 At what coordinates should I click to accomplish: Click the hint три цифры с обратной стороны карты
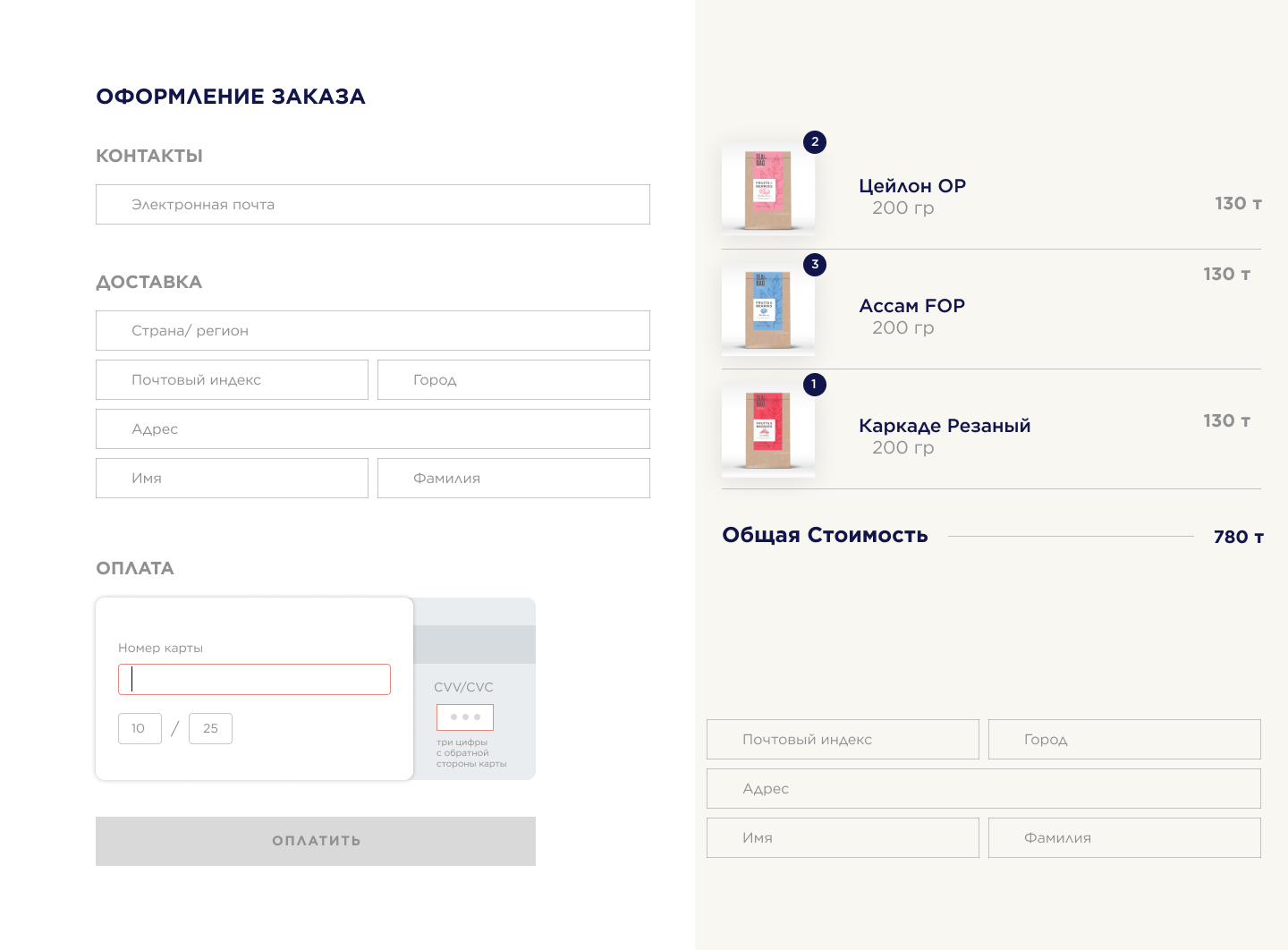pyautogui.click(x=471, y=753)
